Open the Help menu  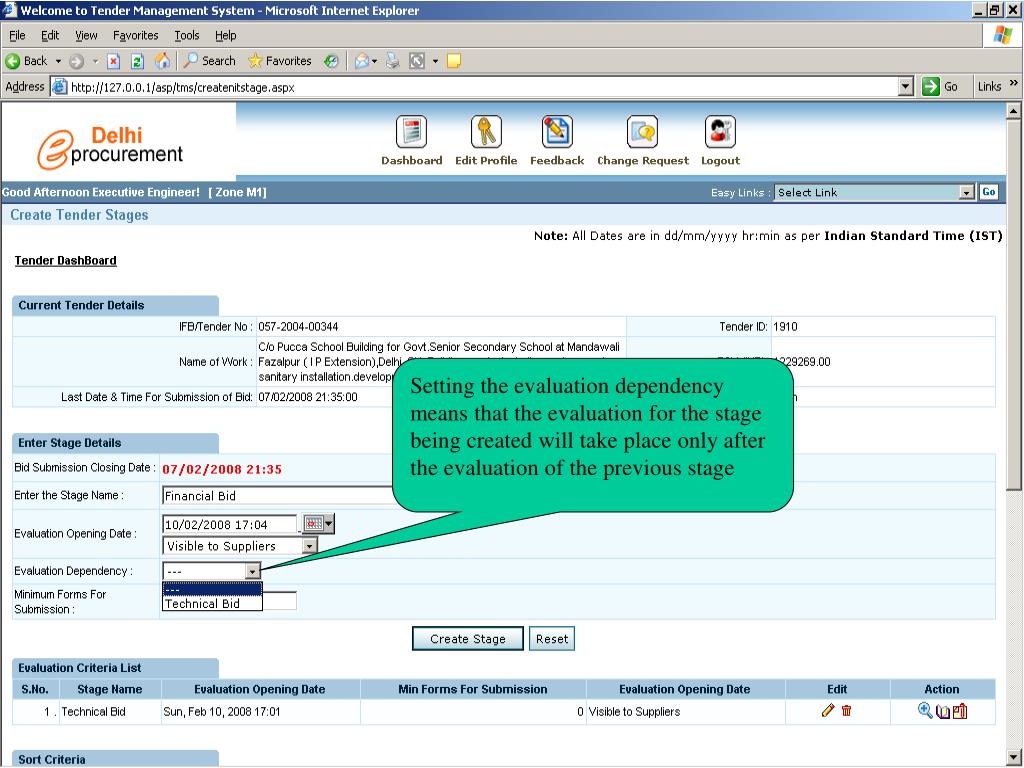[225, 35]
